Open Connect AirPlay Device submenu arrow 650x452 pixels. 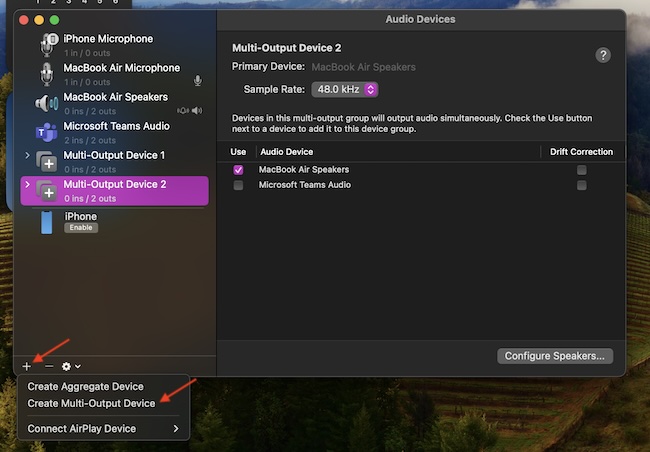tap(176, 428)
